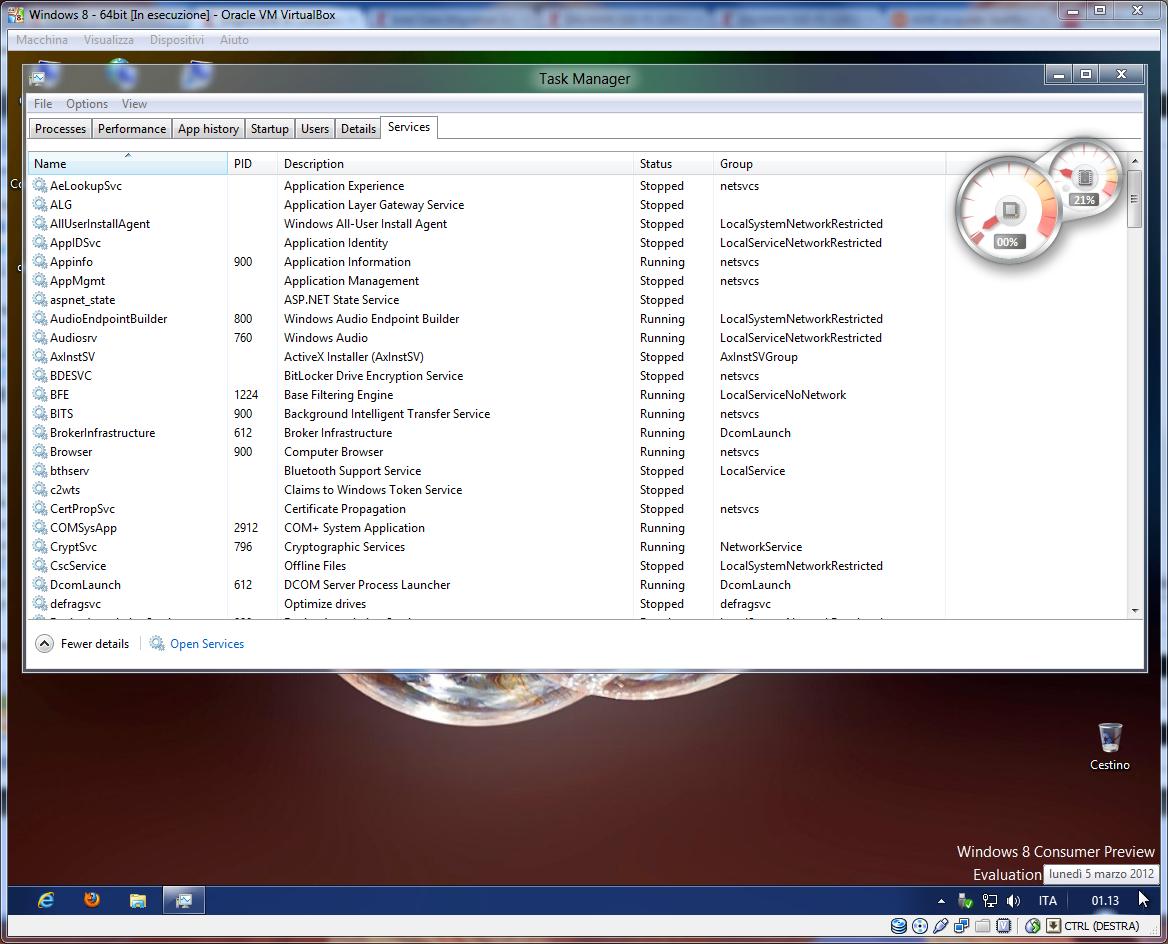Open the Aiuto menu in VirtualBox

point(234,39)
